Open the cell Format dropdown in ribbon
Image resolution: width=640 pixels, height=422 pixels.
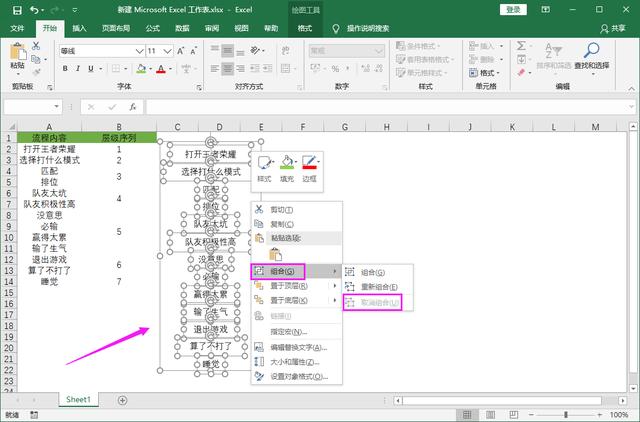[484, 73]
